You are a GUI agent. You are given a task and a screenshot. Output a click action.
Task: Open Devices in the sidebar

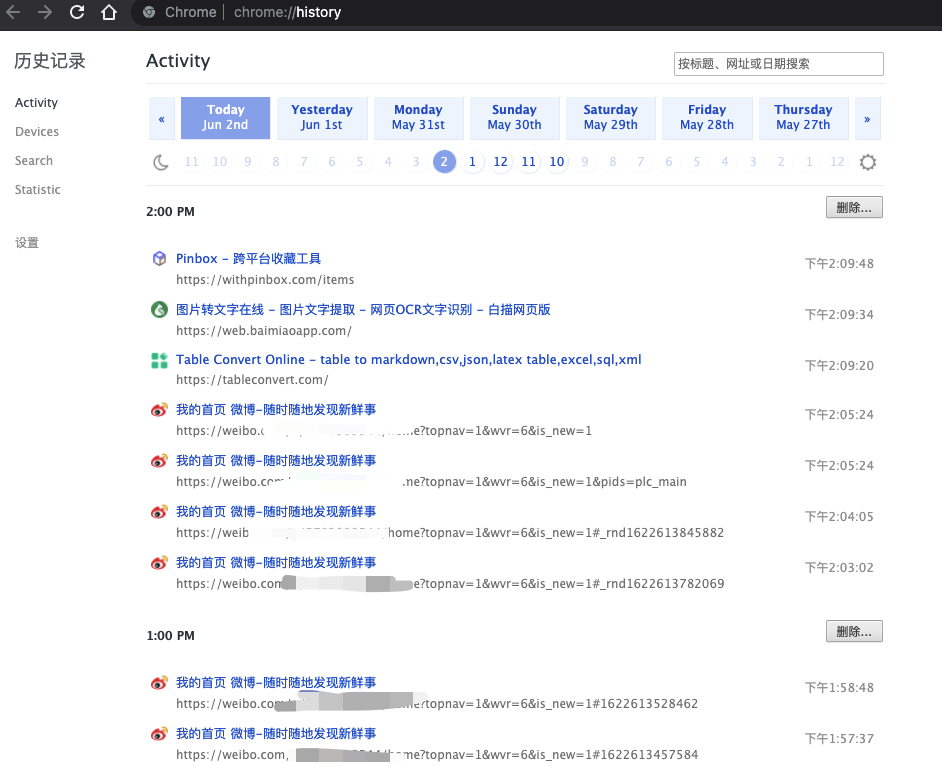click(37, 132)
